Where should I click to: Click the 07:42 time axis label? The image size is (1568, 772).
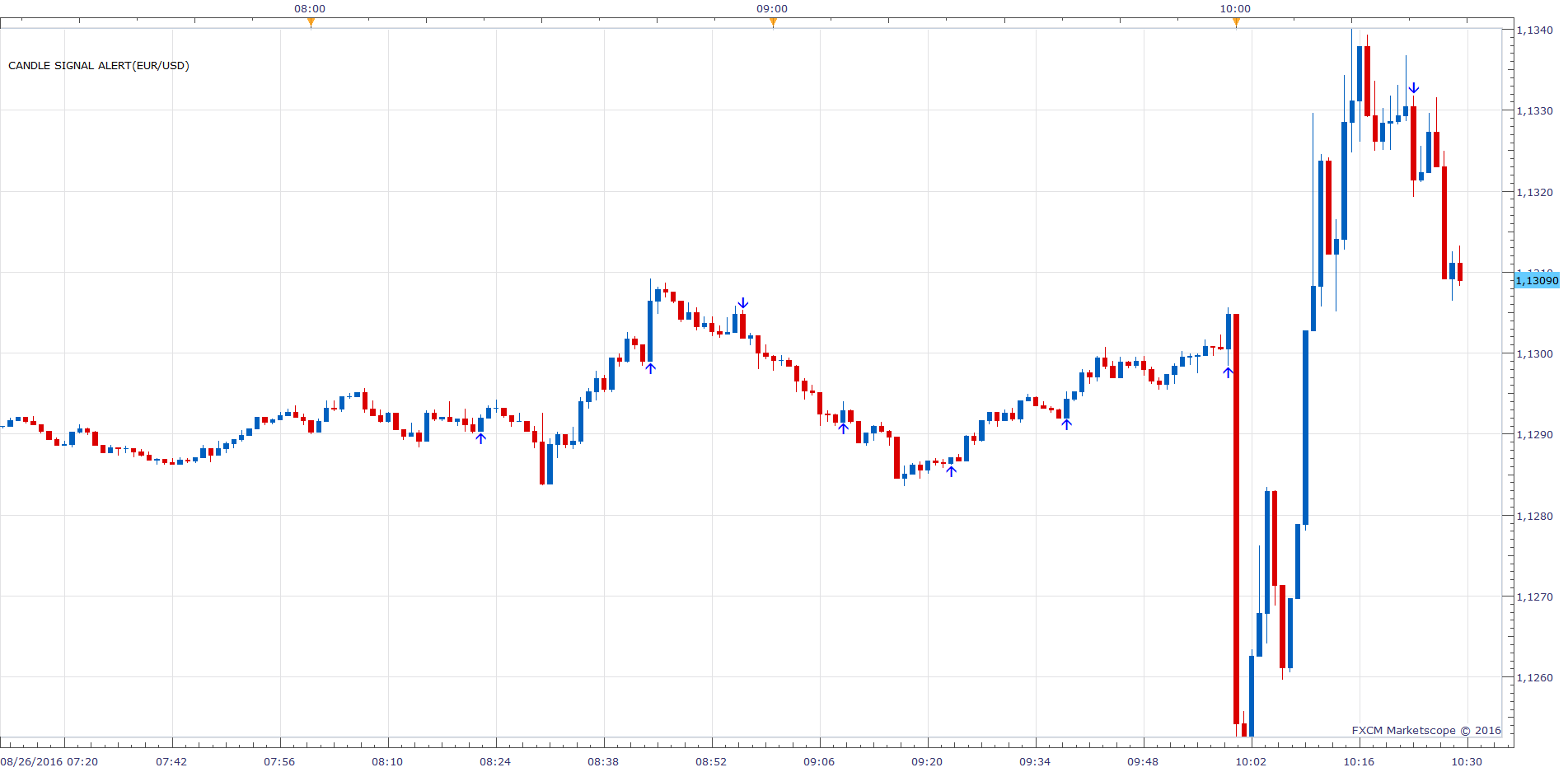pos(171,762)
